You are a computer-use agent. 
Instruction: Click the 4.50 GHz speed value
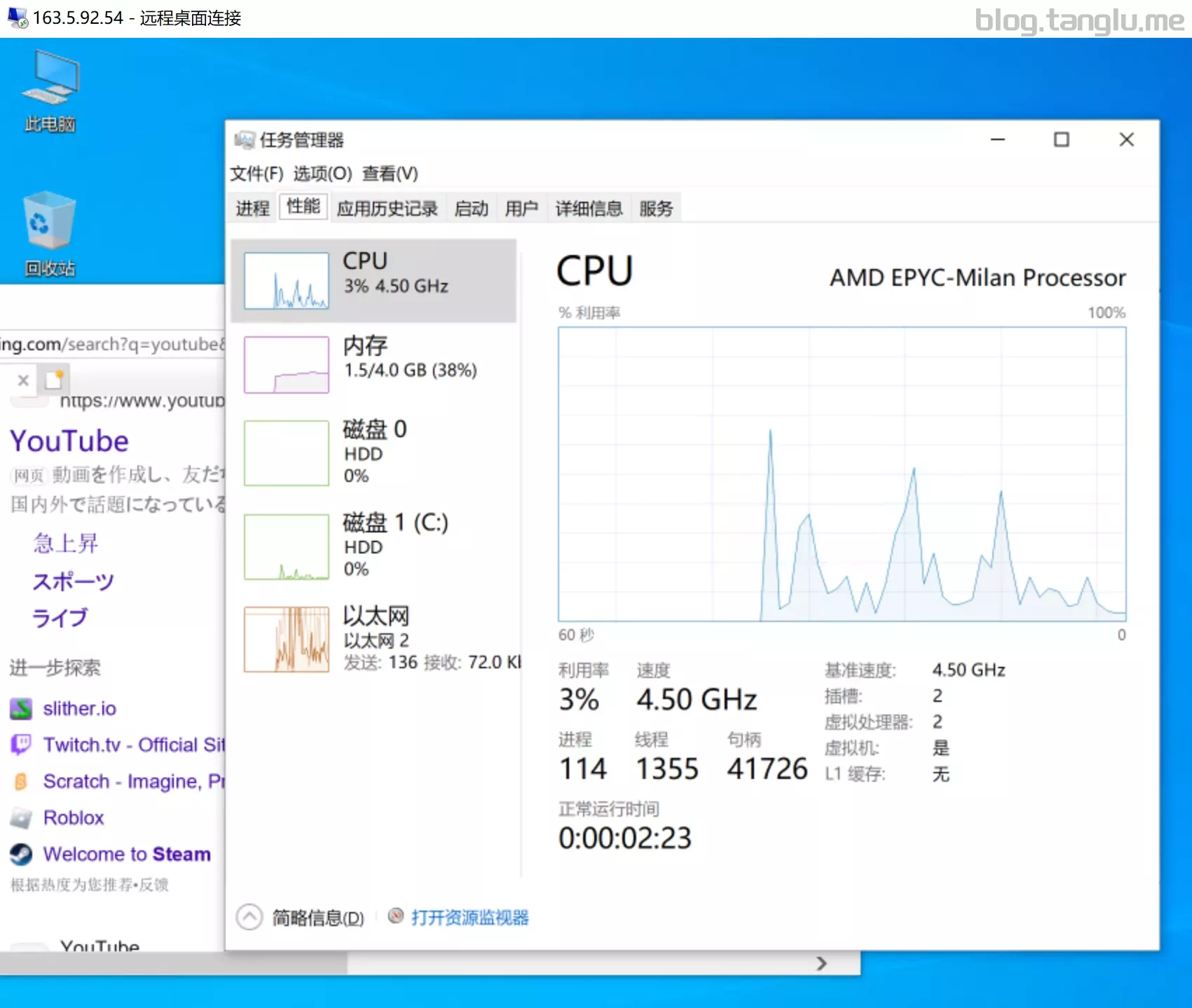(697, 699)
